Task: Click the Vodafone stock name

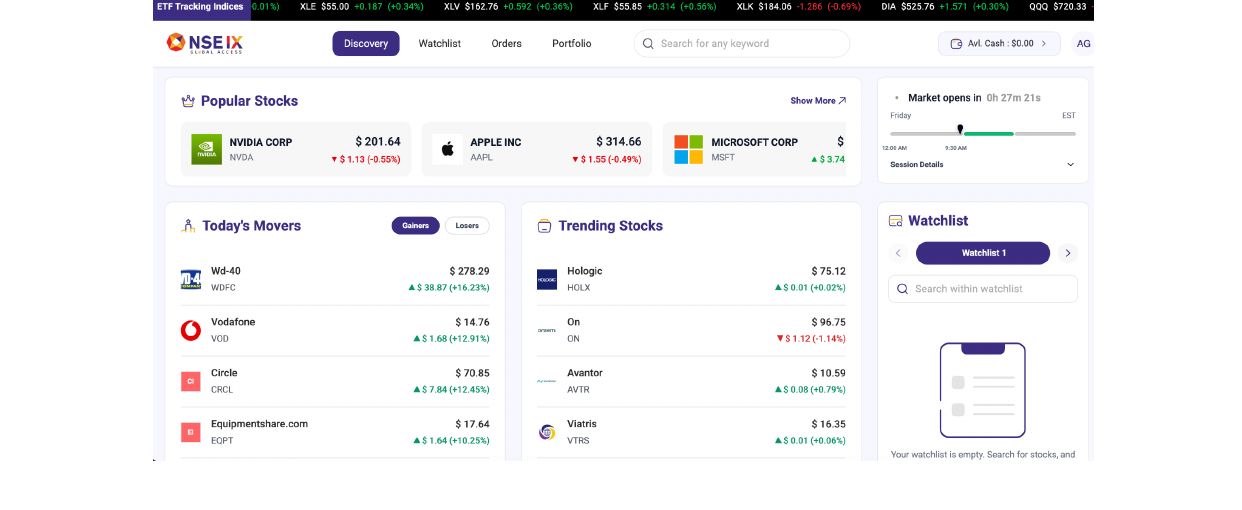Action: click(233, 322)
